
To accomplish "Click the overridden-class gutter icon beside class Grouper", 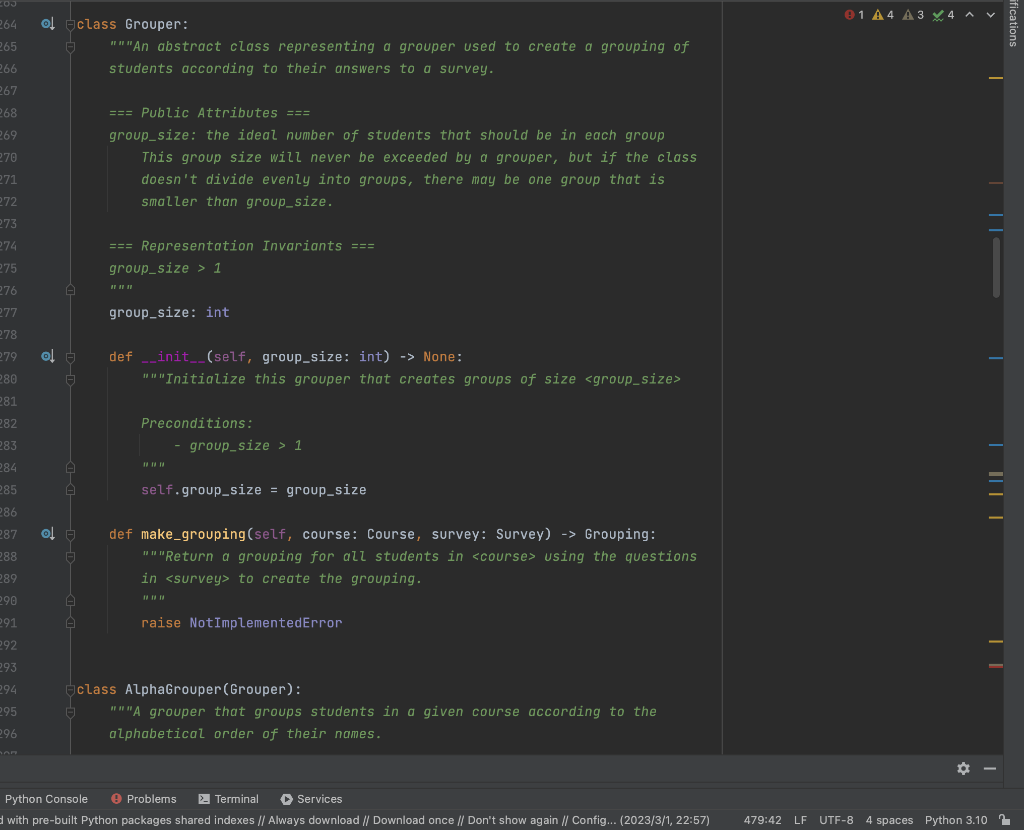I will [47, 24].
